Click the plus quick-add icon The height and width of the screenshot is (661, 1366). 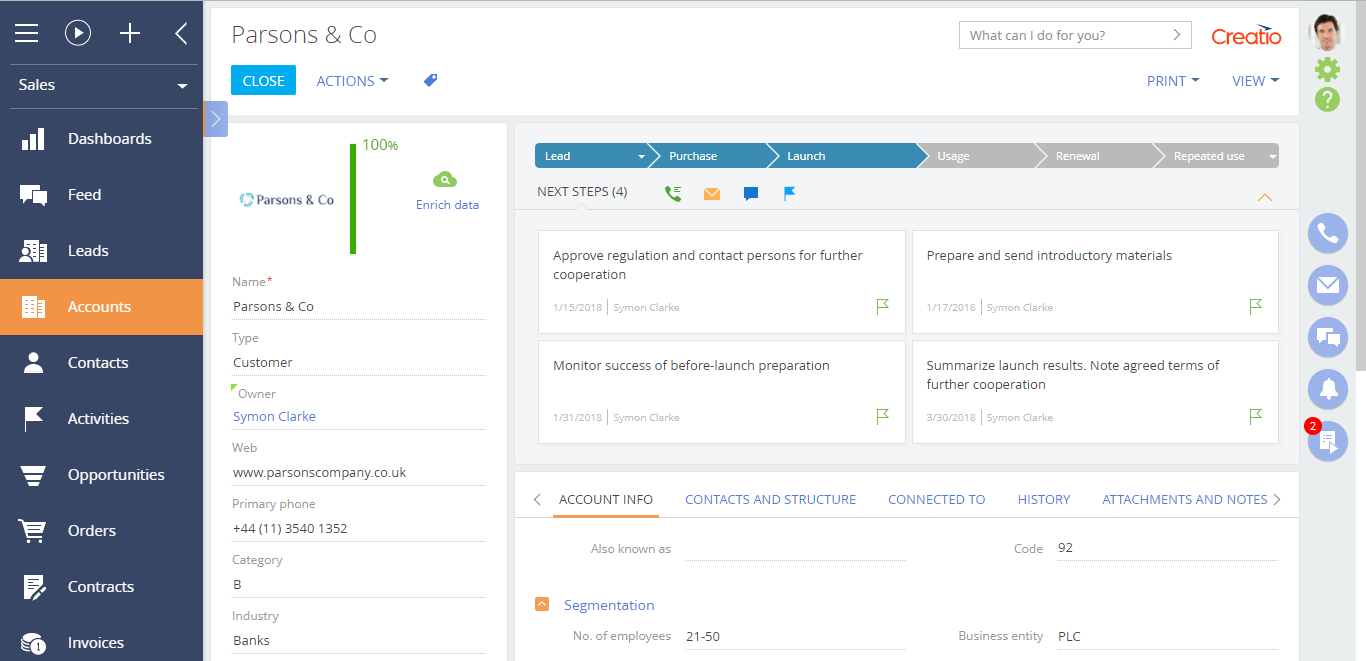click(x=130, y=33)
